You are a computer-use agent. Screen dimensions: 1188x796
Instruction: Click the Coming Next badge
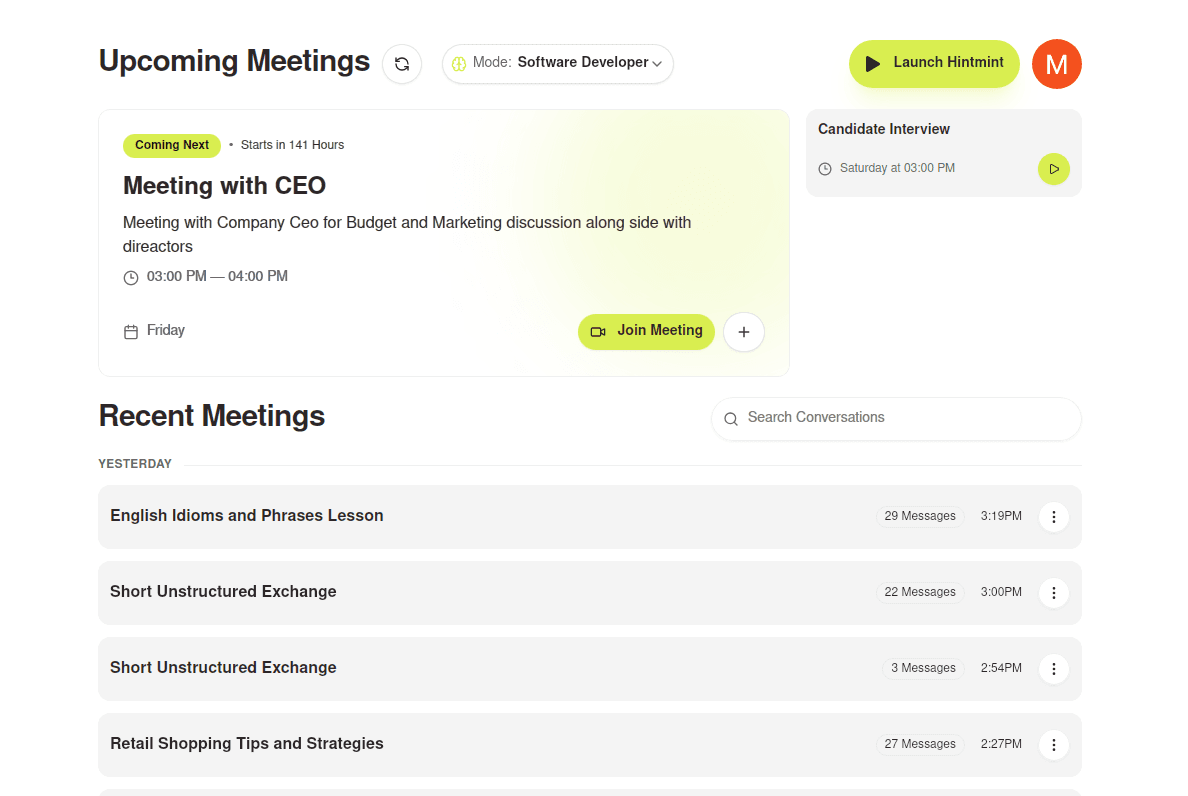172,146
